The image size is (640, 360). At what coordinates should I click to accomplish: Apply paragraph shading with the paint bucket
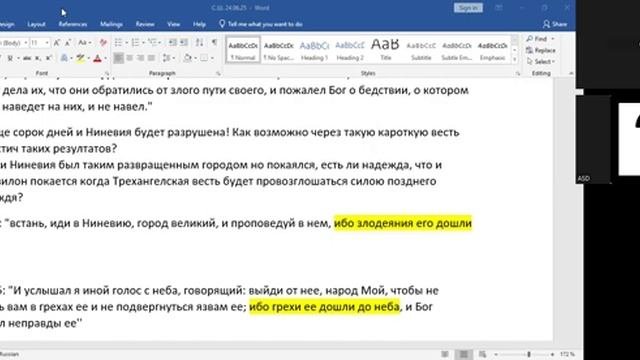(x=187, y=58)
